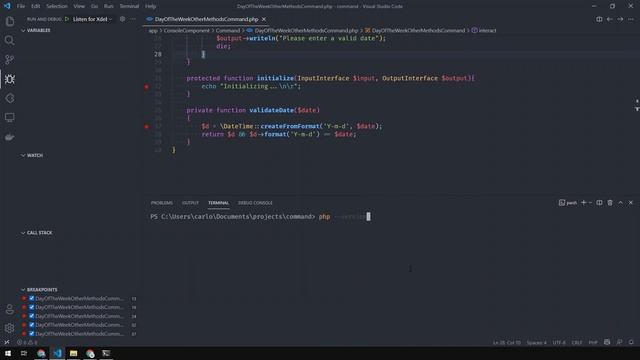Toggle the gutter breakpoint at createFromFormat line
Viewport: 640px width, 360px height.
click(147, 127)
